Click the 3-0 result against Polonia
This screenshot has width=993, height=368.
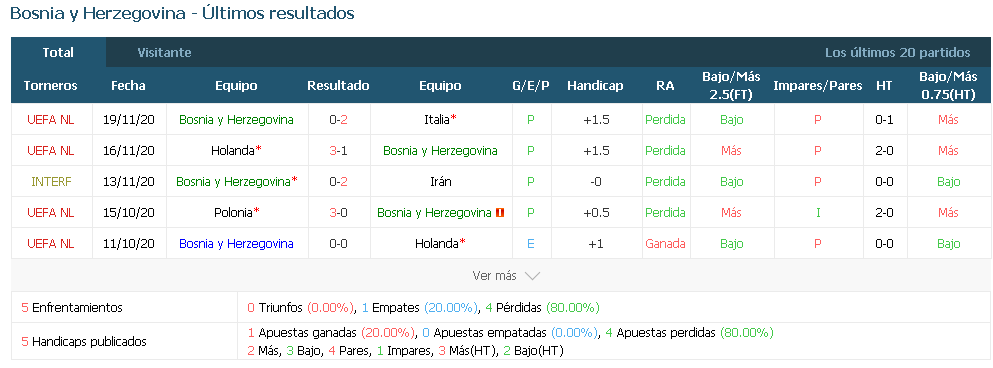pos(338,213)
